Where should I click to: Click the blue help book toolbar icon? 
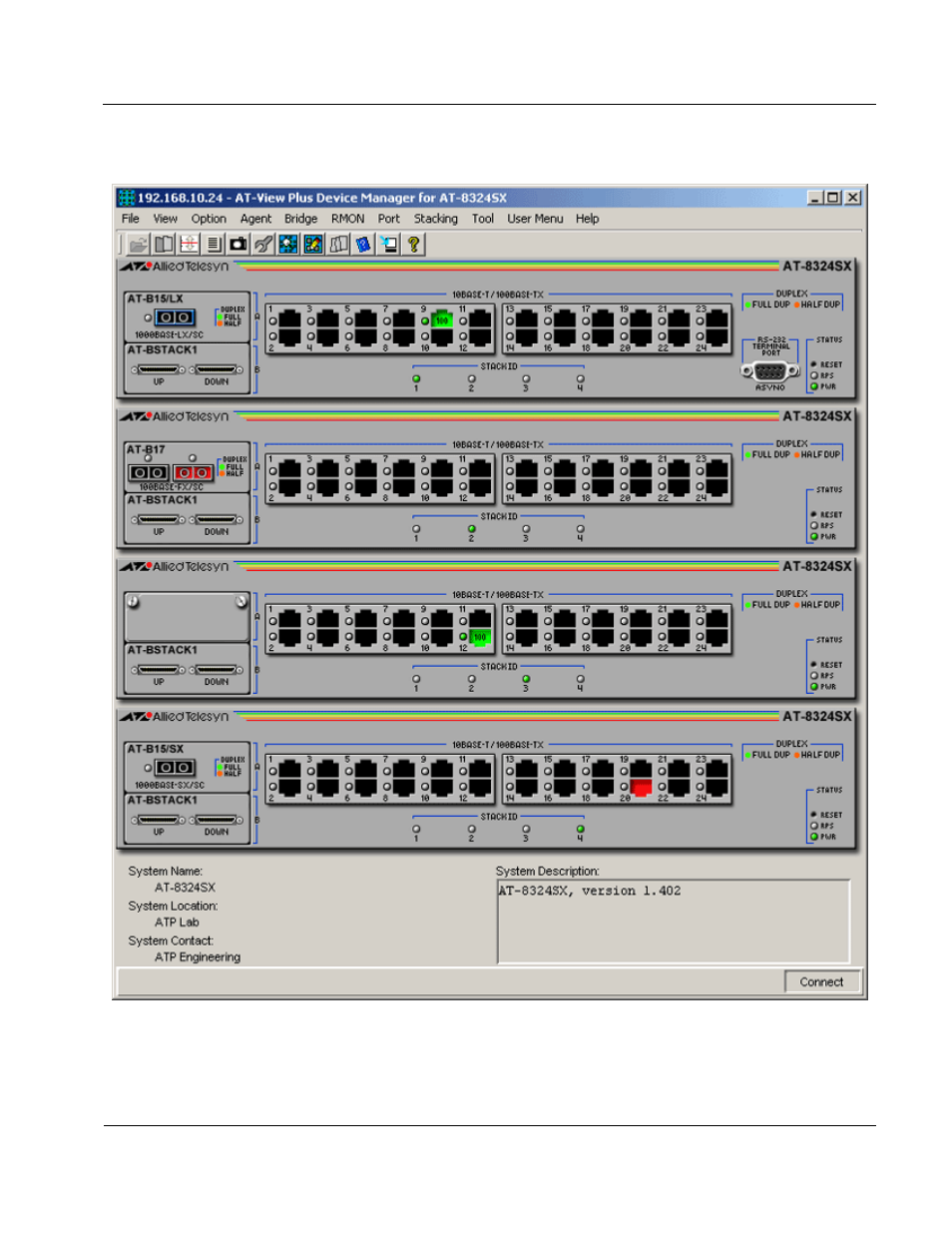(x=363, y=244)
